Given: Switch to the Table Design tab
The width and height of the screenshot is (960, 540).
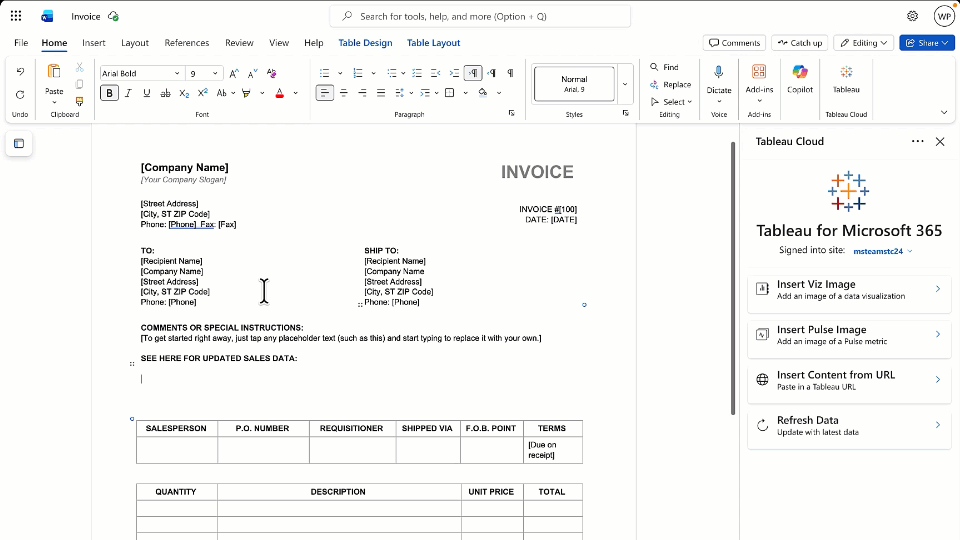Looking at the screenshot, I should click(x=365, y=43).
